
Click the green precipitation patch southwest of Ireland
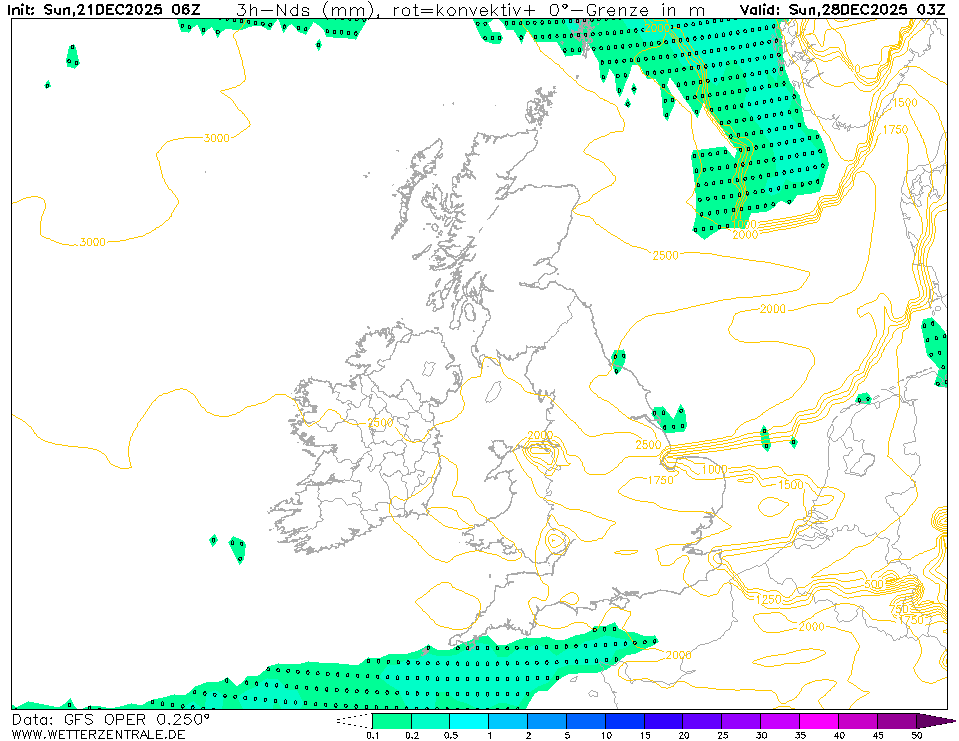tap(237, 548)
